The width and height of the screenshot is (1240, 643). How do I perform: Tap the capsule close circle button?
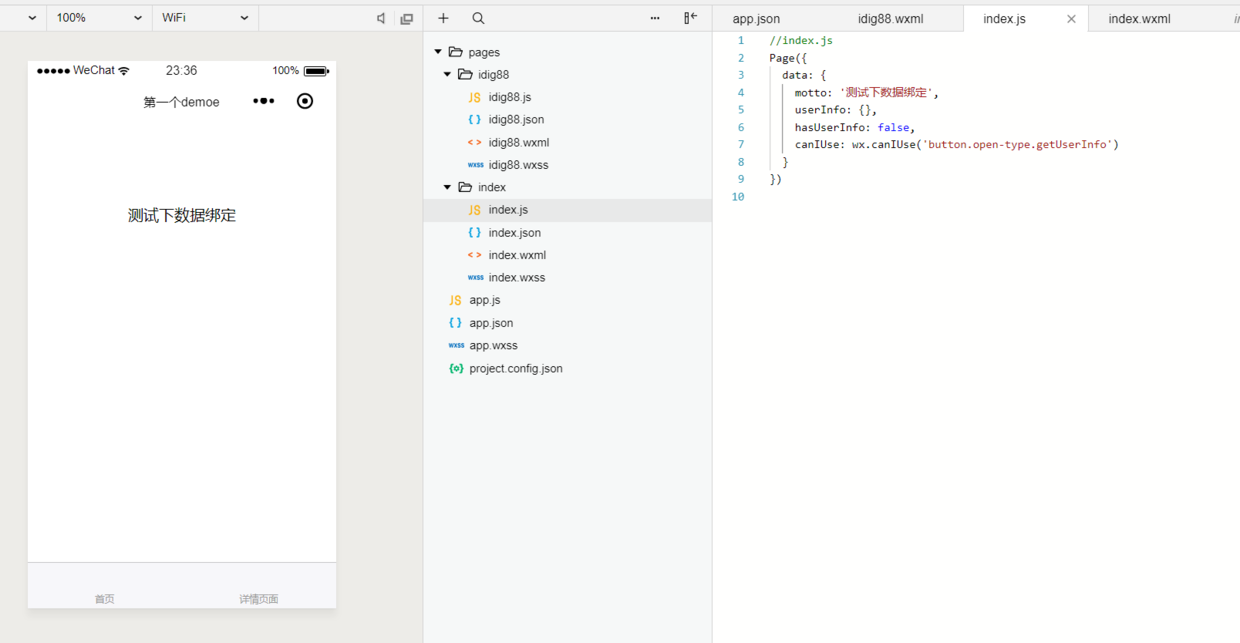(305, 101)
